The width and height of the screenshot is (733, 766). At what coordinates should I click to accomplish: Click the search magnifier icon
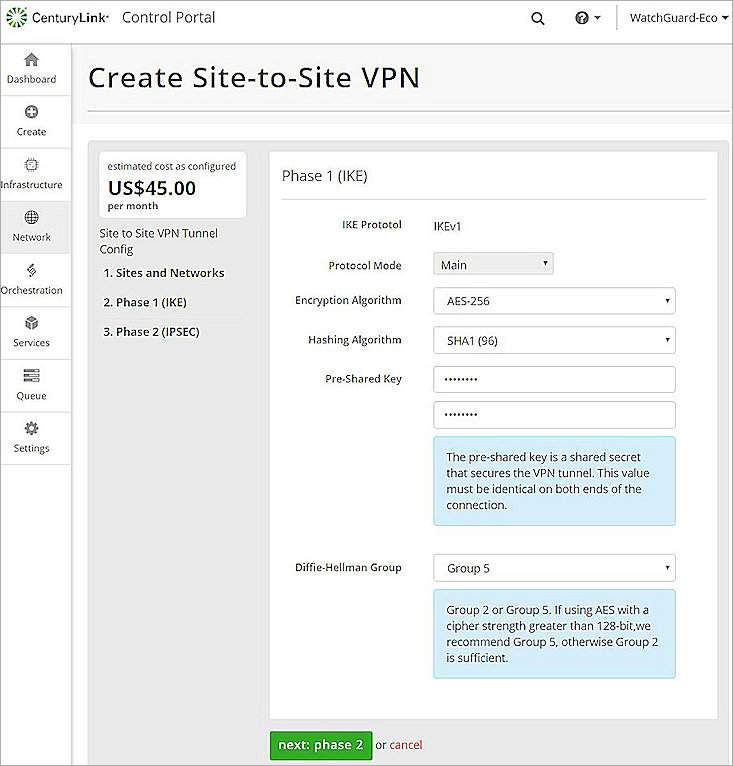pyautogui.click(x=538, y=18)
